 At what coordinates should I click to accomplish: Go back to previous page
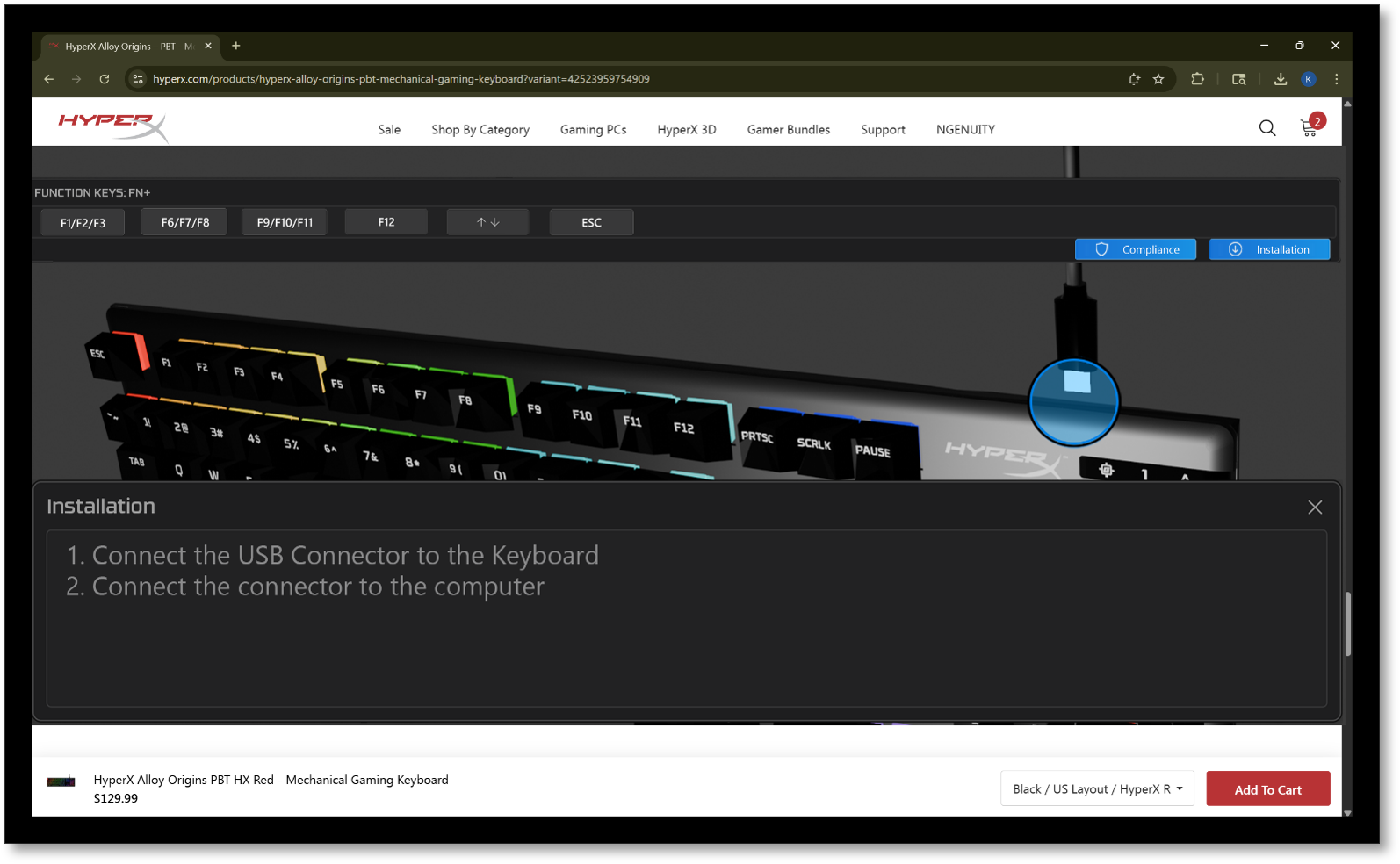click(49, 79)
